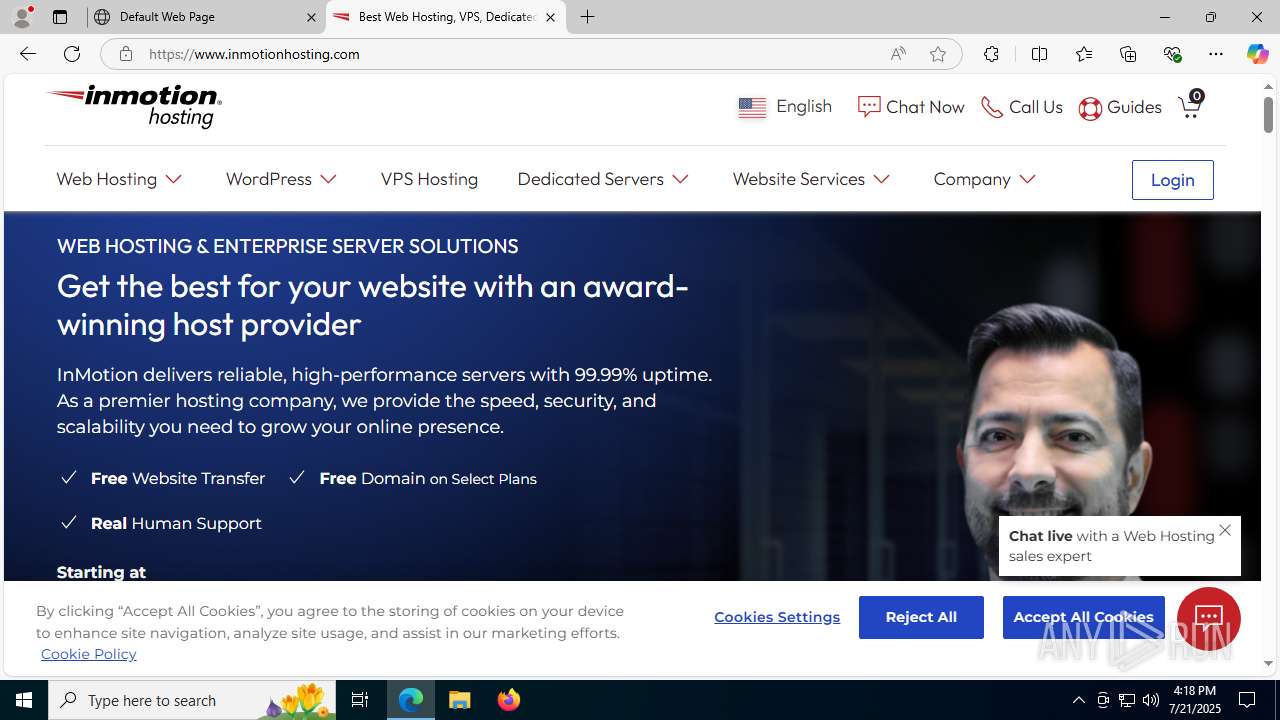Refresh the current page

(x=72, y=54)
